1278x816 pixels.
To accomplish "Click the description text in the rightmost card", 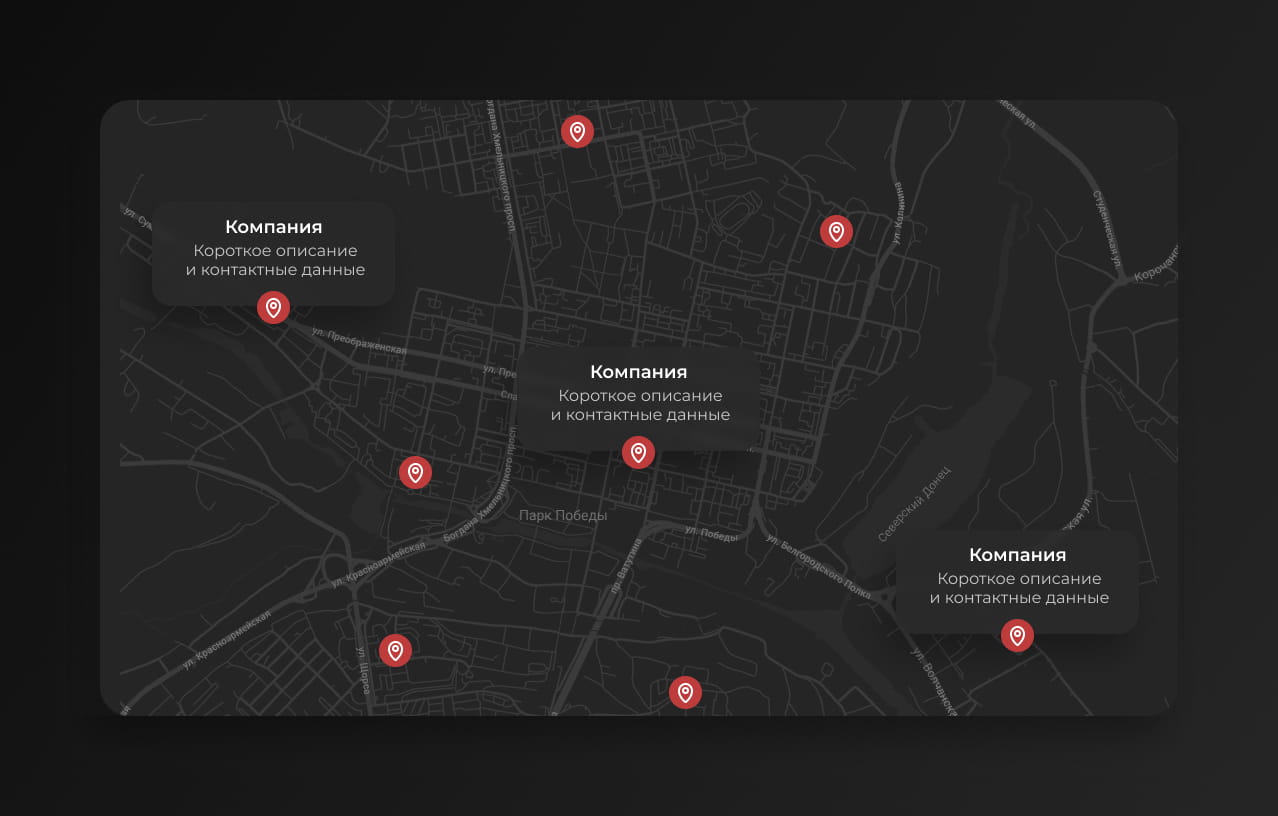I will 1019,588.
